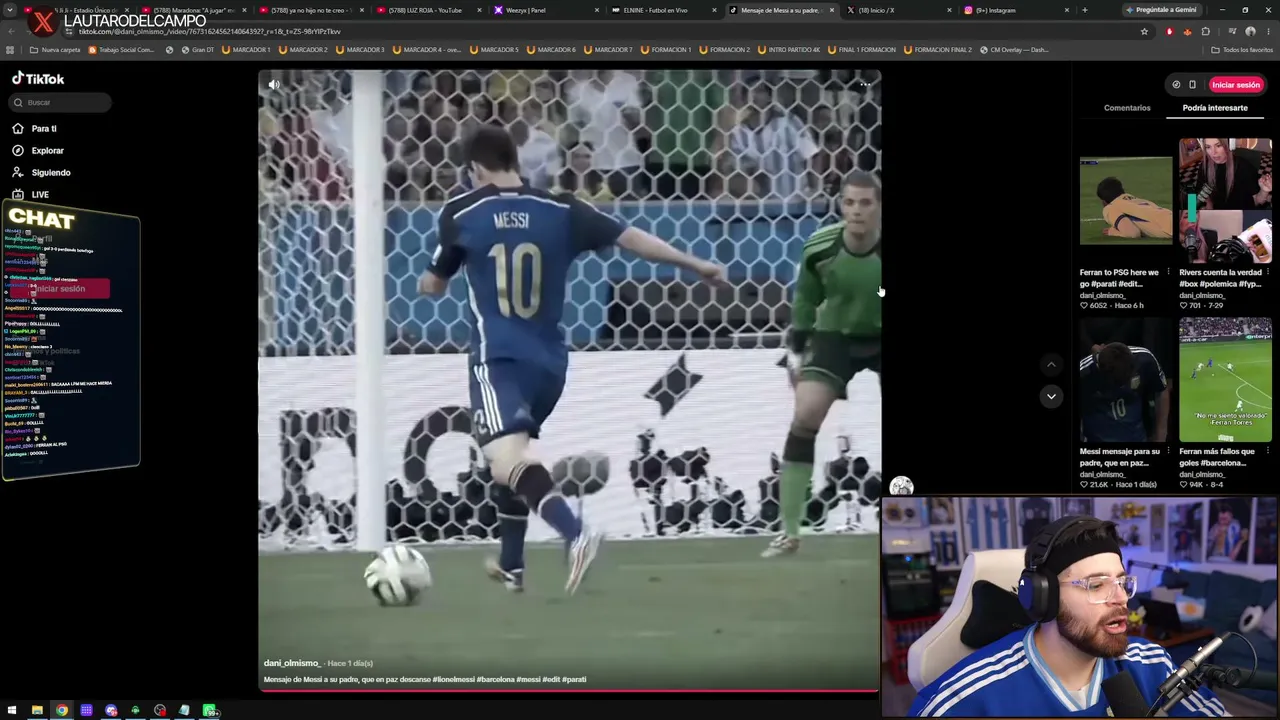This screenshot has height=720, width=1280.
Task: Open File Explorer from the taskbar
Action: (x=37, y=711)
